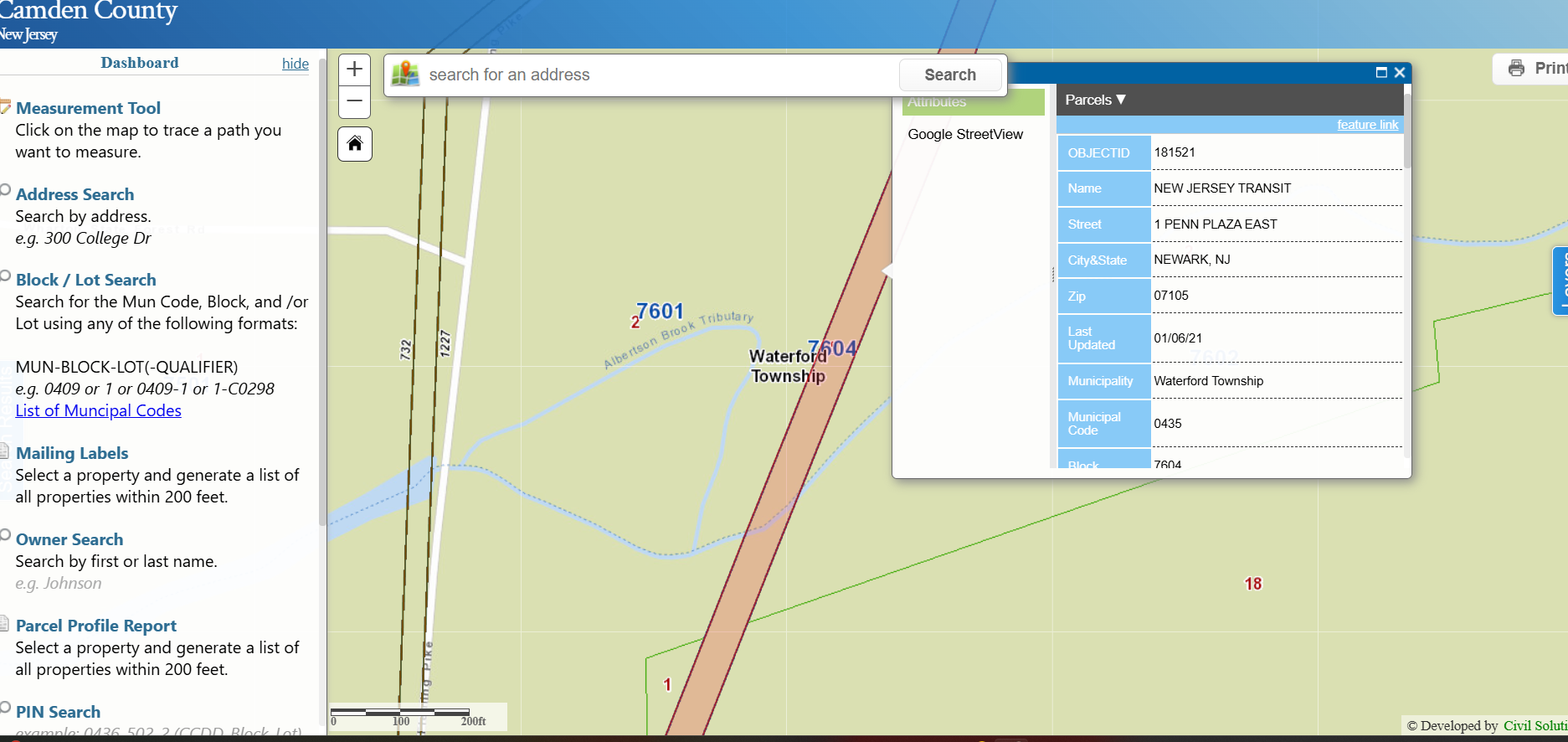Choose the Owner Search radio button
The image size is (1568, 742).
[5, 535]
